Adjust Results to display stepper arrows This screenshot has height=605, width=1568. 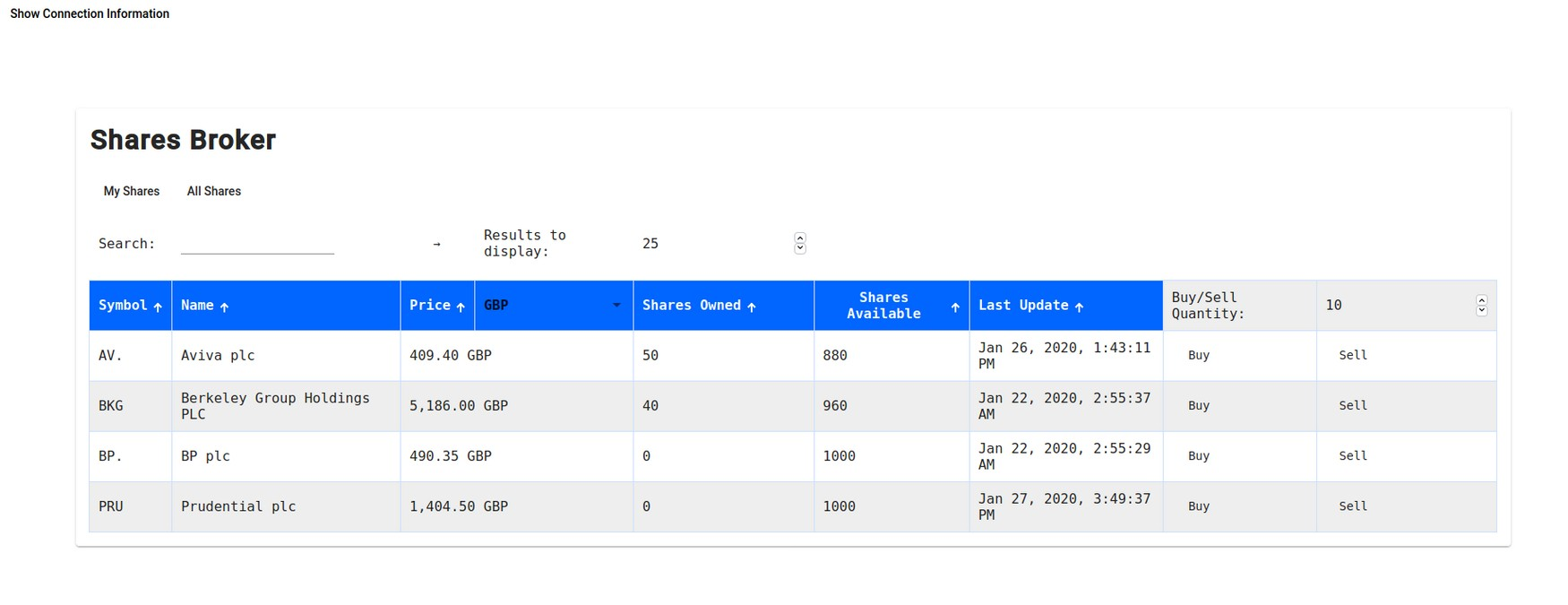(x=800, y=244)
